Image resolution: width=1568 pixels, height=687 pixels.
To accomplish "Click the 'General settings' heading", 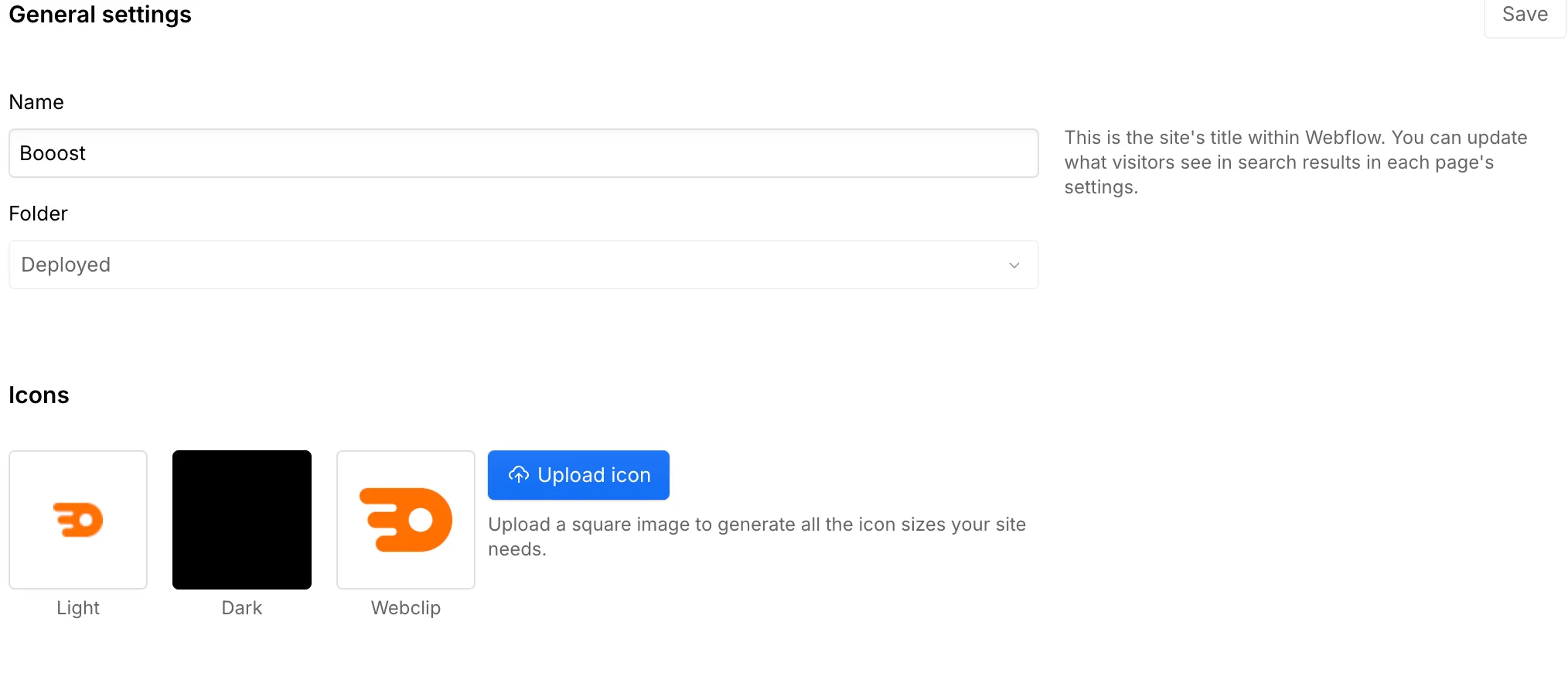I will point(100,15).
